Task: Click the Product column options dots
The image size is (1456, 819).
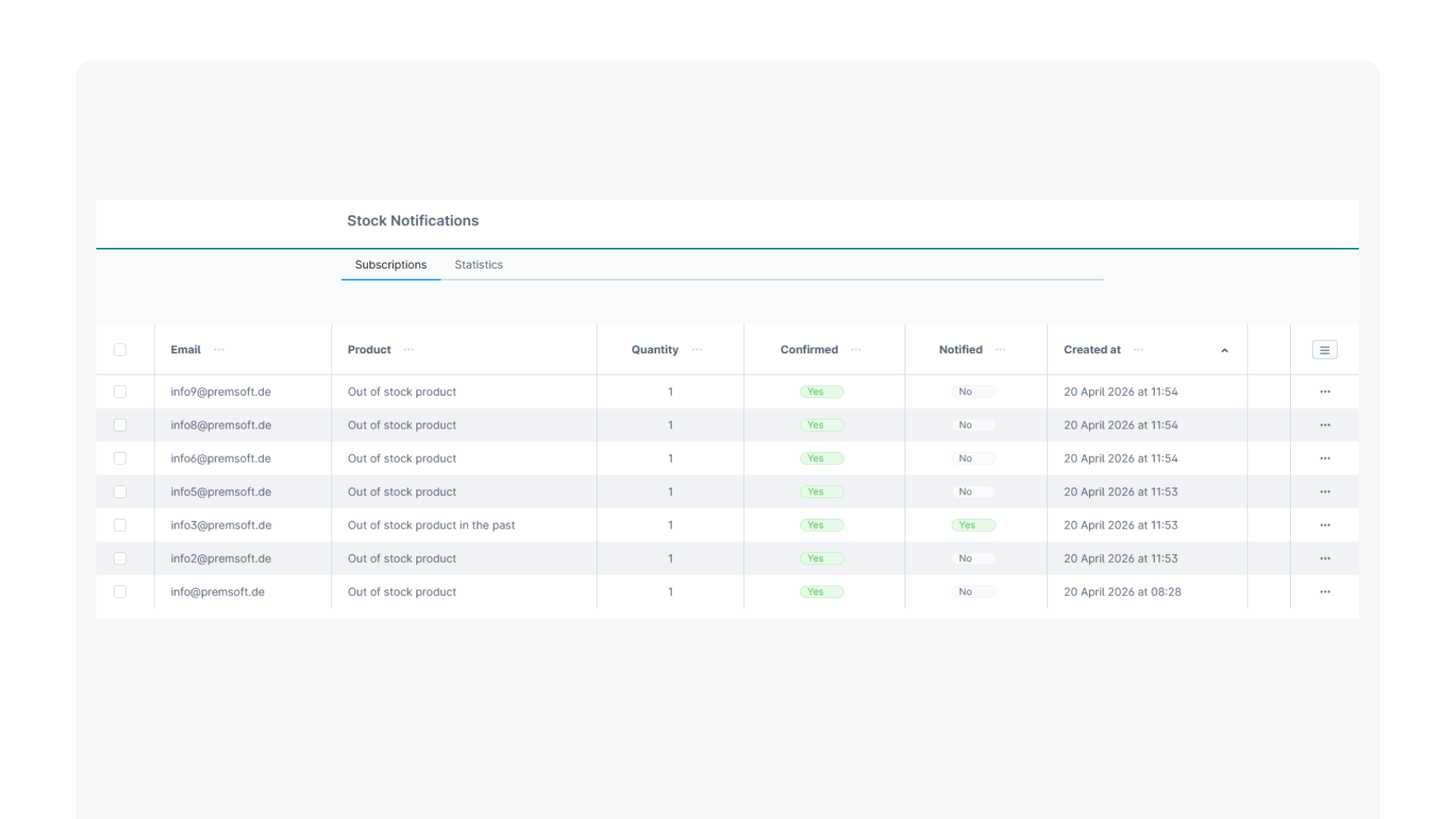Action: tap(409, 350)
